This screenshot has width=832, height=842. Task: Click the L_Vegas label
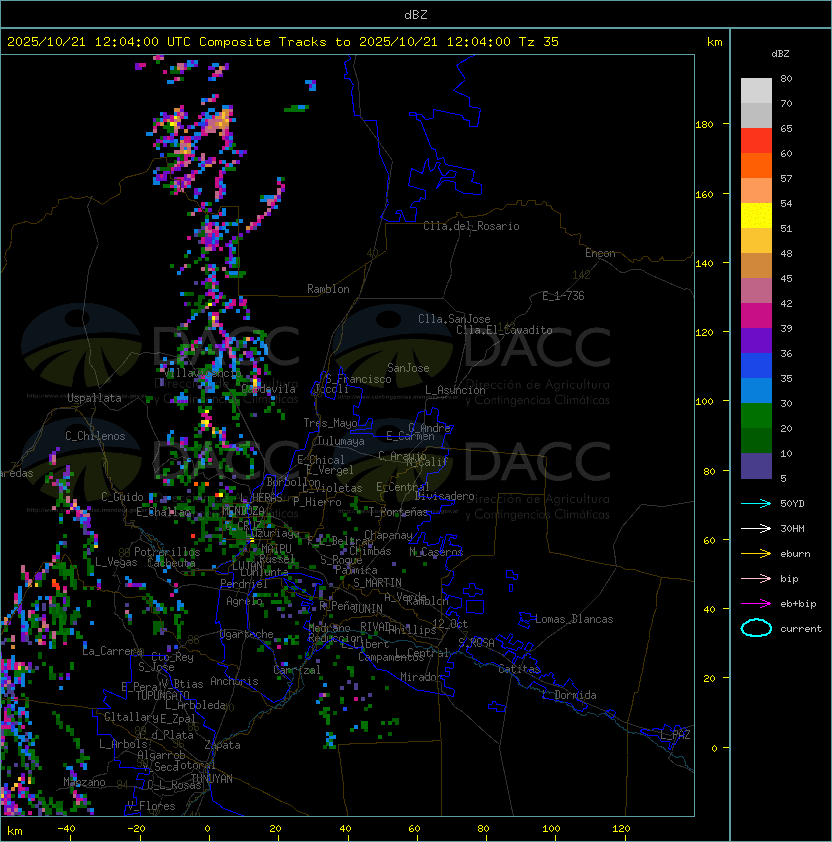click(116, 562)
